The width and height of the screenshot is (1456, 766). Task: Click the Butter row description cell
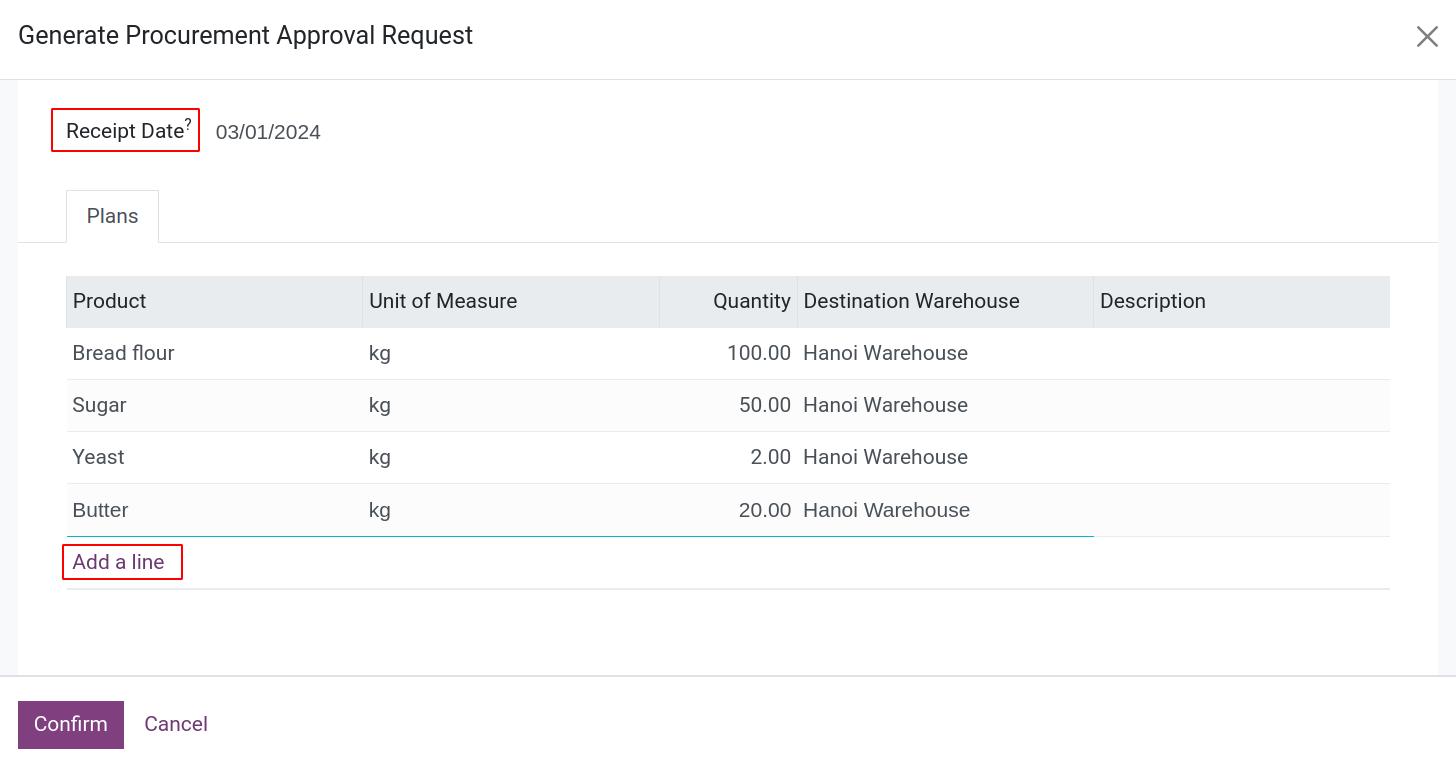point(1240,510)
